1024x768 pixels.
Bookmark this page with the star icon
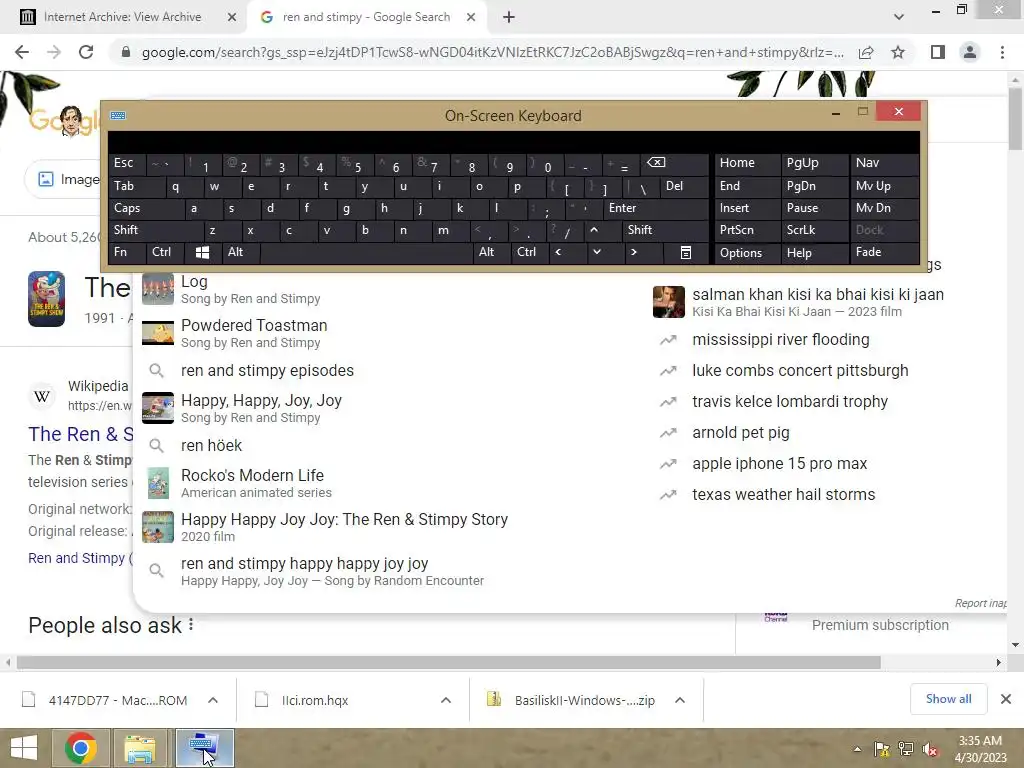[898, 52]
